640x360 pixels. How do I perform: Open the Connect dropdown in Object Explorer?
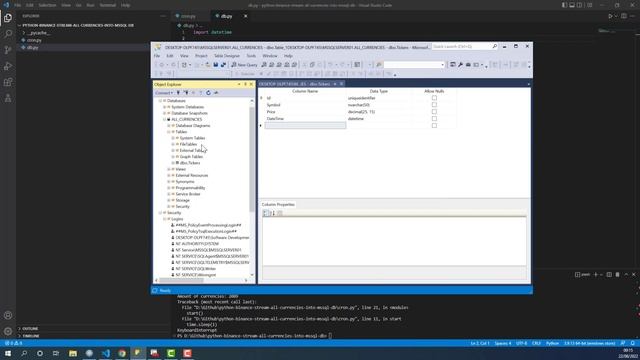(164, 93)
